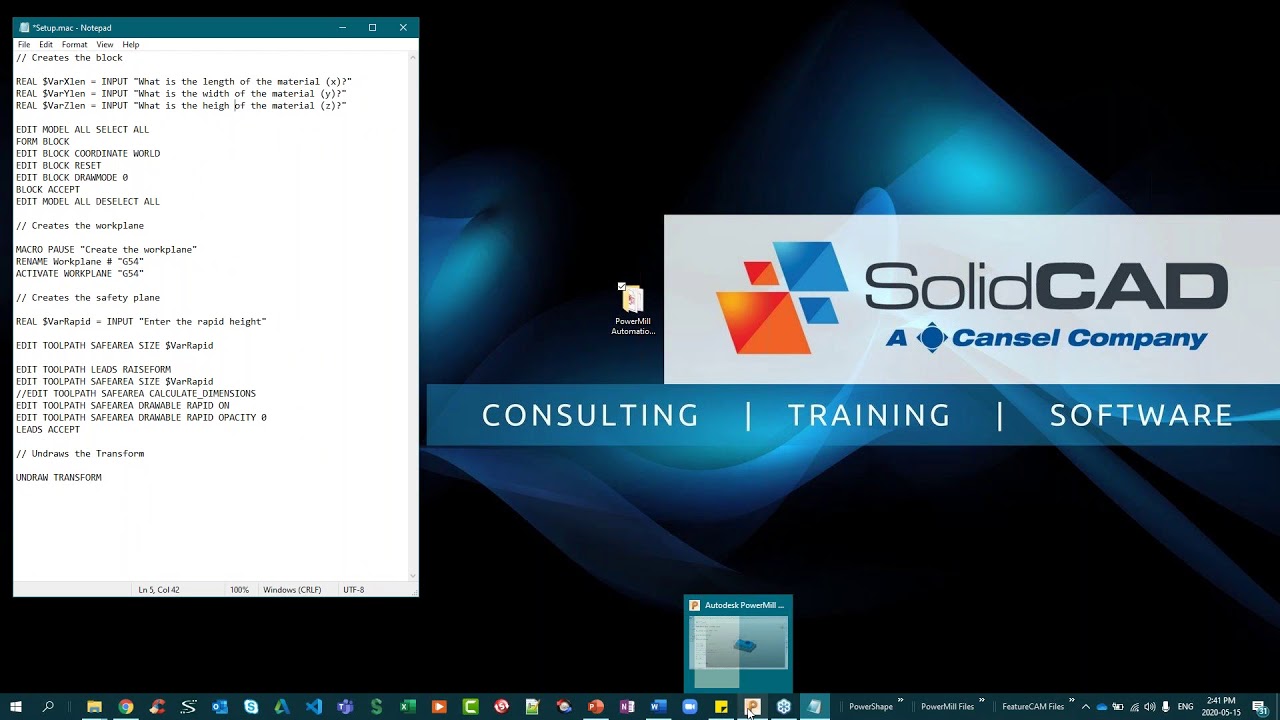This screenshot has height=720, width=1280.
Task: Open the Help menu in Notepad
Action: click(131, 44)
